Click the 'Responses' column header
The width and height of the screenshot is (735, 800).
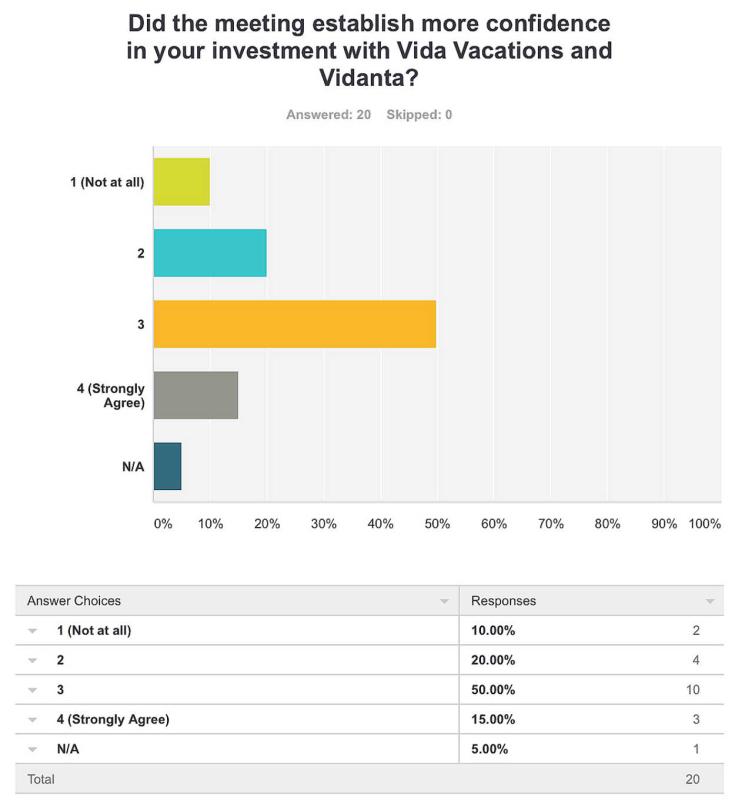pos(504,601)
